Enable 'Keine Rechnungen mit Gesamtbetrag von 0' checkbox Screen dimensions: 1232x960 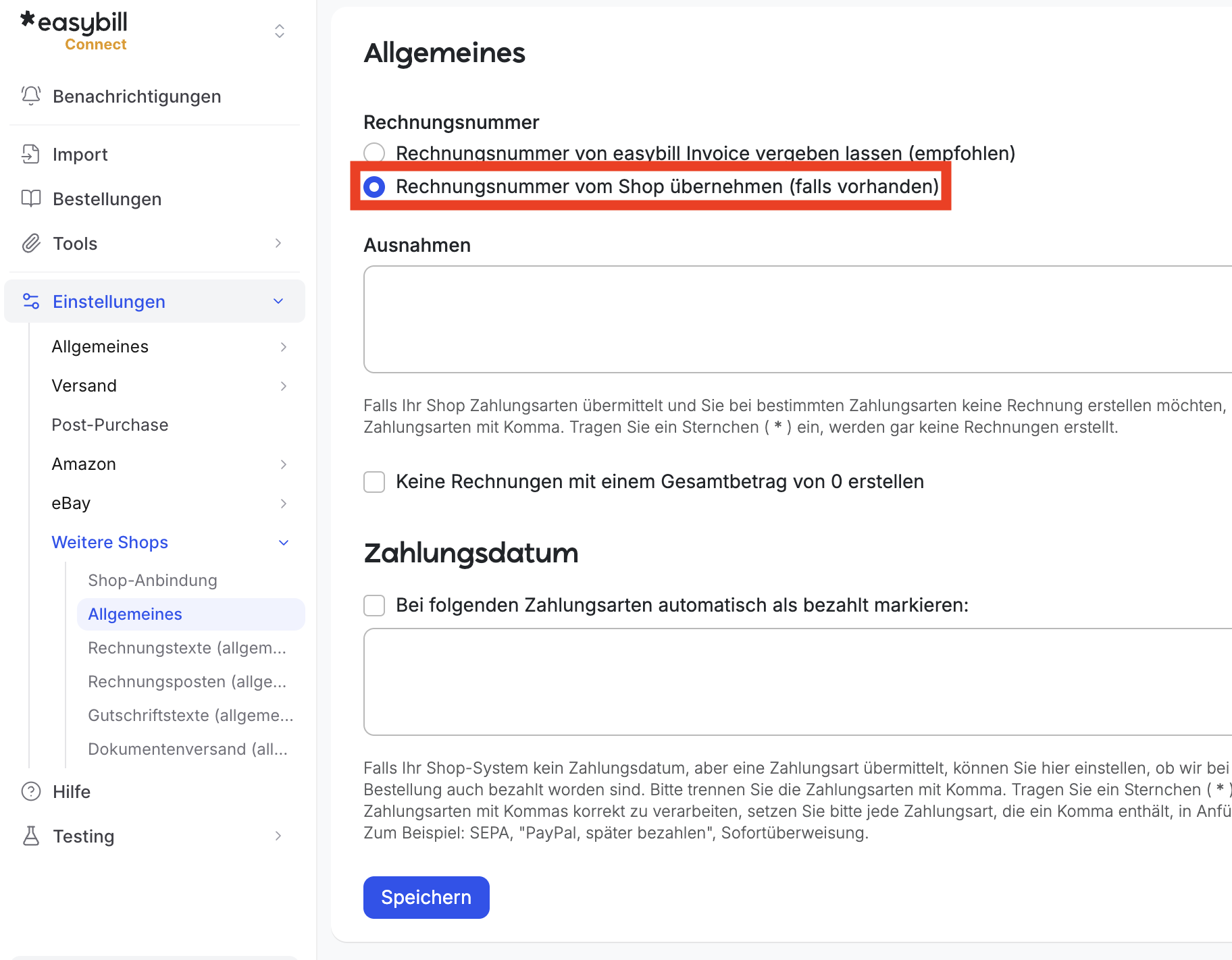[374, 481]
